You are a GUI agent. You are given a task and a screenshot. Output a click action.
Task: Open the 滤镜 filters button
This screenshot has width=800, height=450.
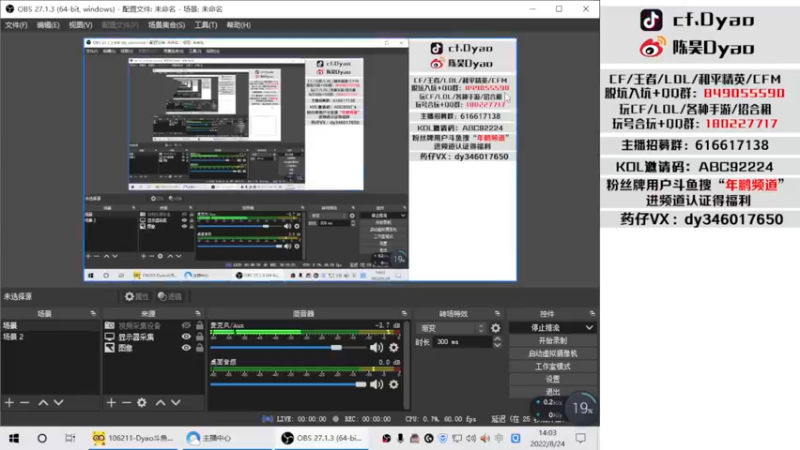point(170,296)
